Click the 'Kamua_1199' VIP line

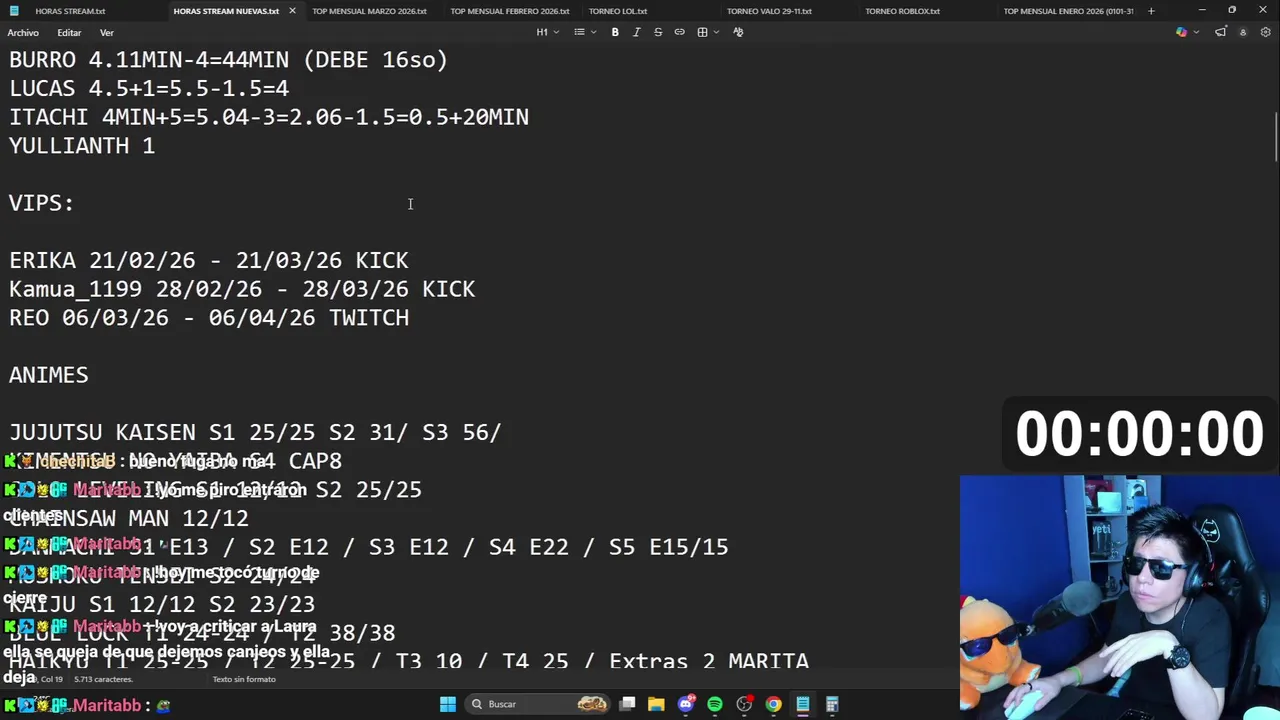pyautogui.click(x=241, y=289)
